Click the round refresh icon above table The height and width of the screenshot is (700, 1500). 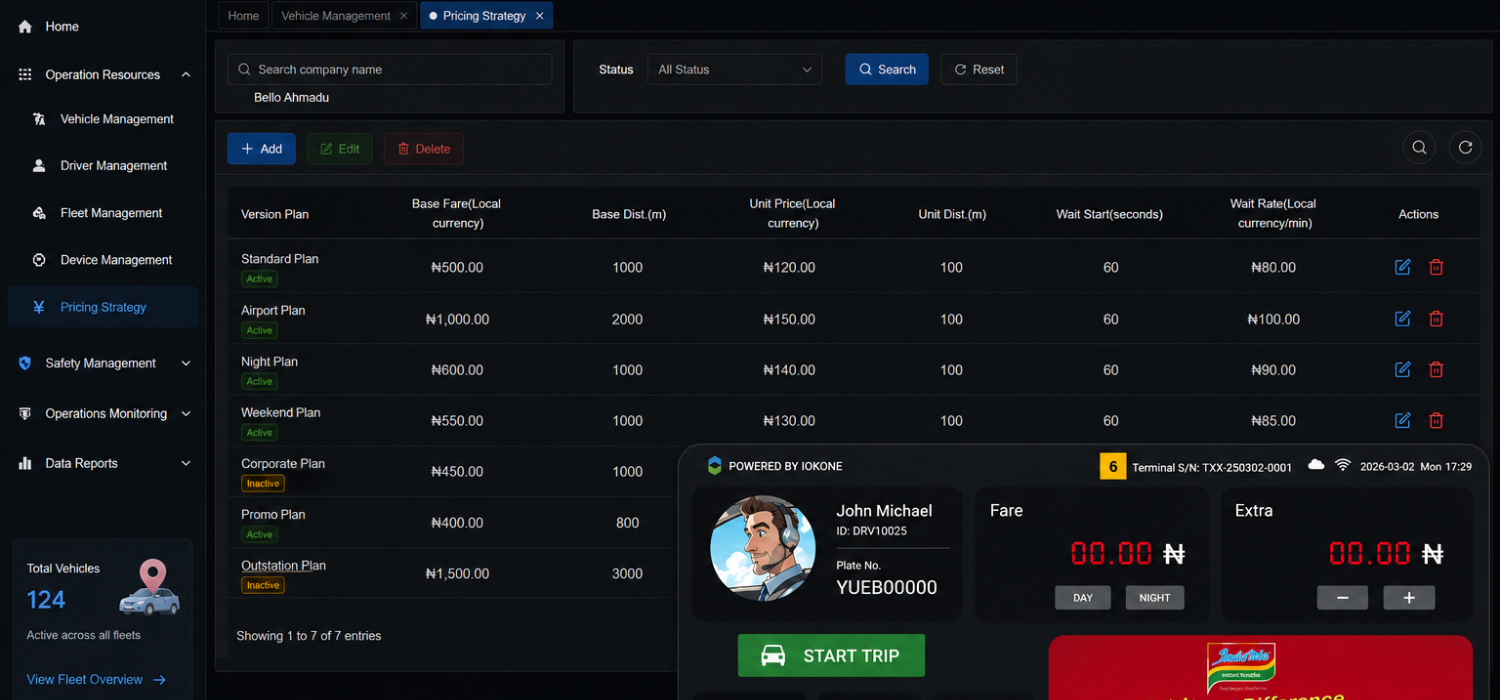1465,148
